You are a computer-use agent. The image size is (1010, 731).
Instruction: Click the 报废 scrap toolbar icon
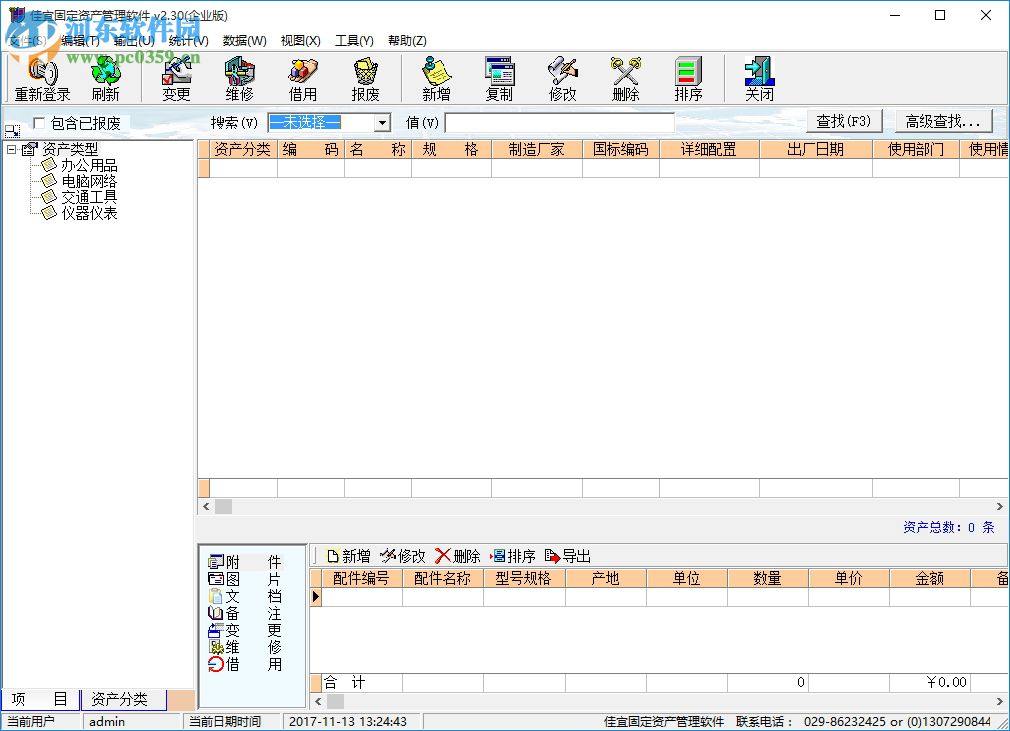(x=365, y=79)
